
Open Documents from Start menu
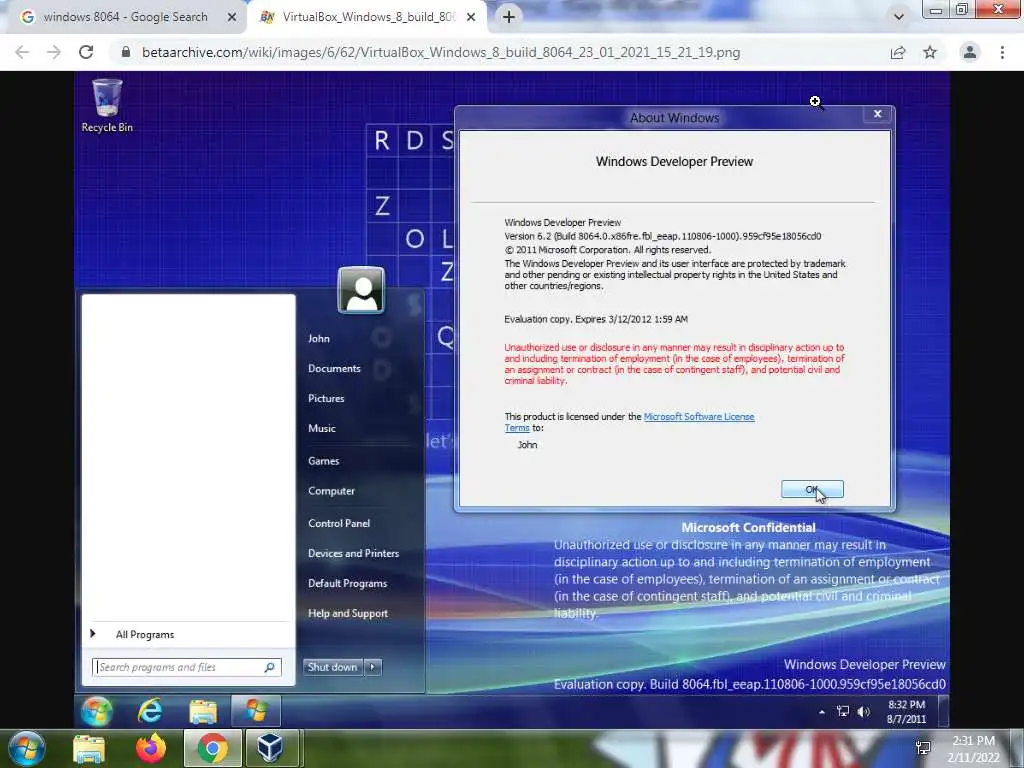[x=334, y=368]
